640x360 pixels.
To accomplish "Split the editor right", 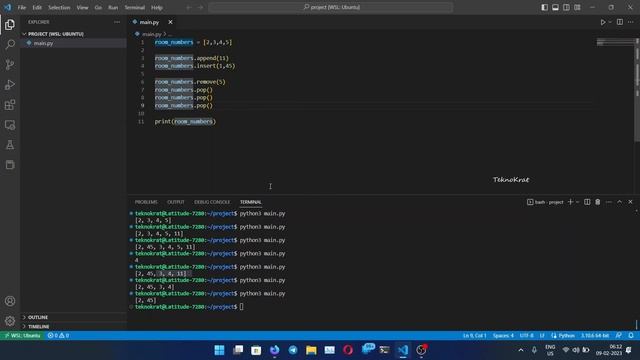I will coord(620,22).
